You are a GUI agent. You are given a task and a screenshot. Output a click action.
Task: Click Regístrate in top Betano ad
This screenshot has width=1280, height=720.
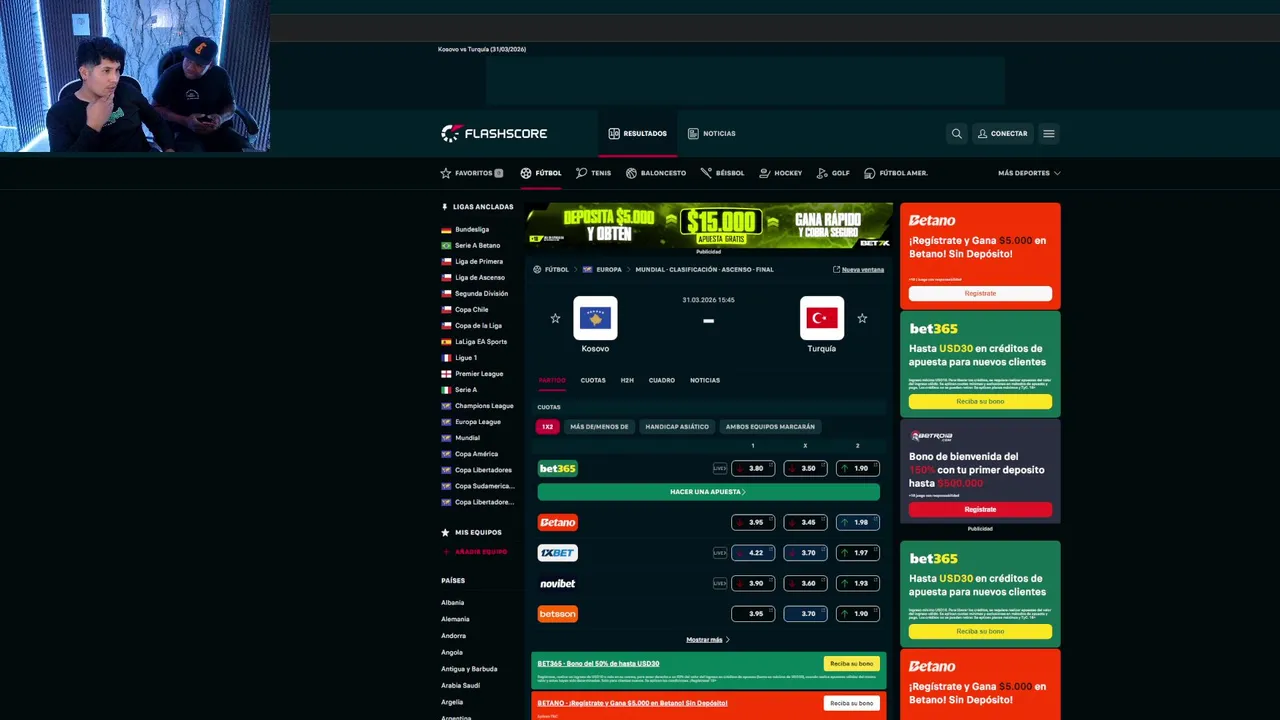(980, 294)
